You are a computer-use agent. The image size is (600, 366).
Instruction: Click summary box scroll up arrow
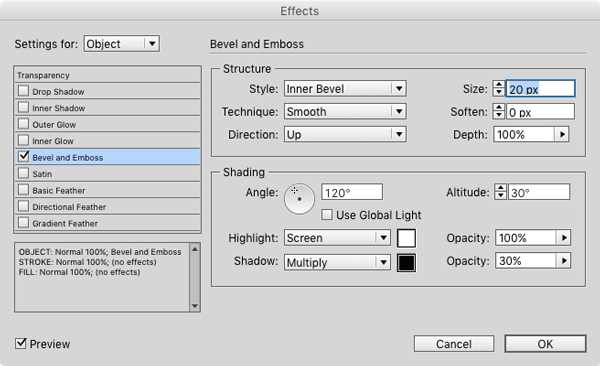pos(195,249)
